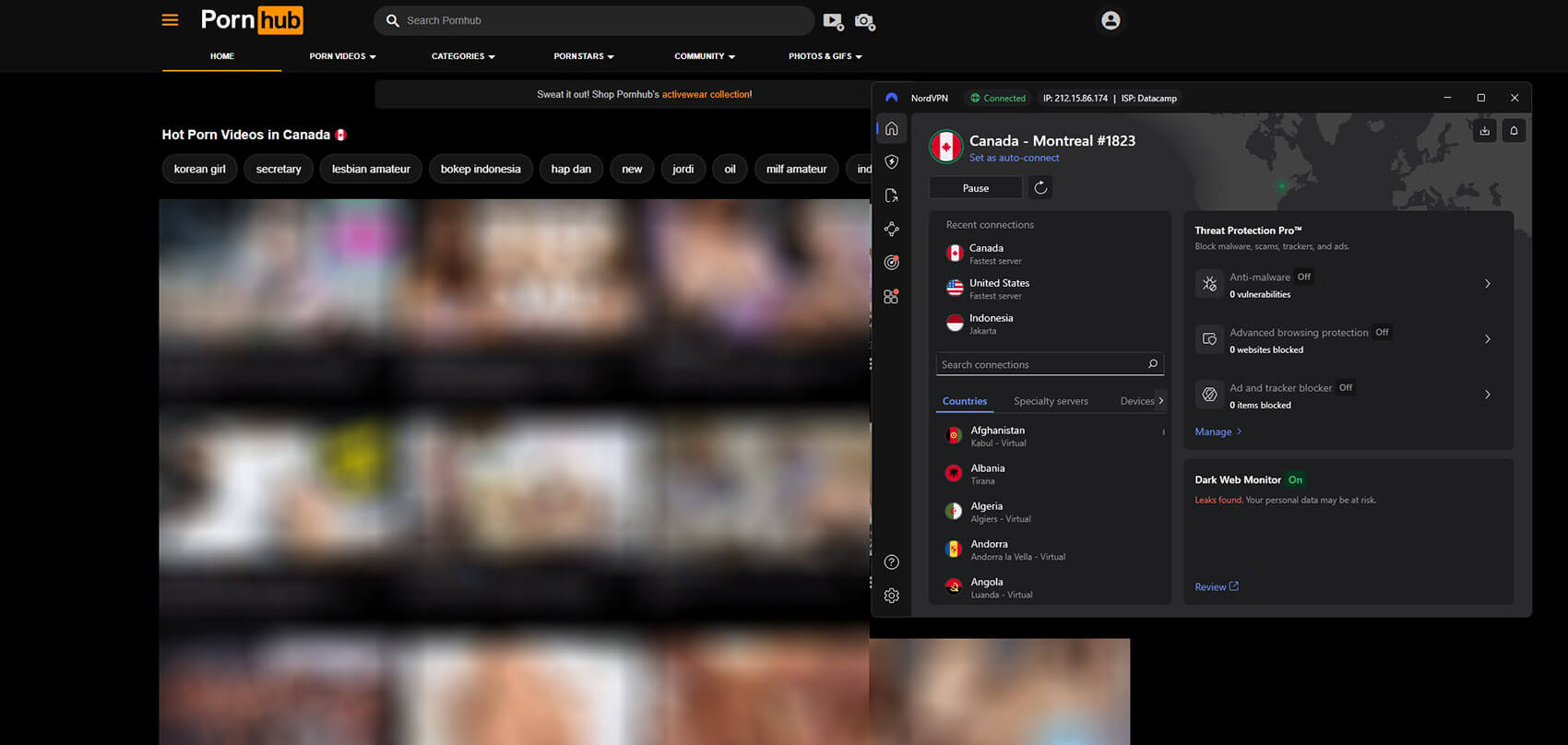
Task: Click the camera icon in site header
Action: (865, 21)
